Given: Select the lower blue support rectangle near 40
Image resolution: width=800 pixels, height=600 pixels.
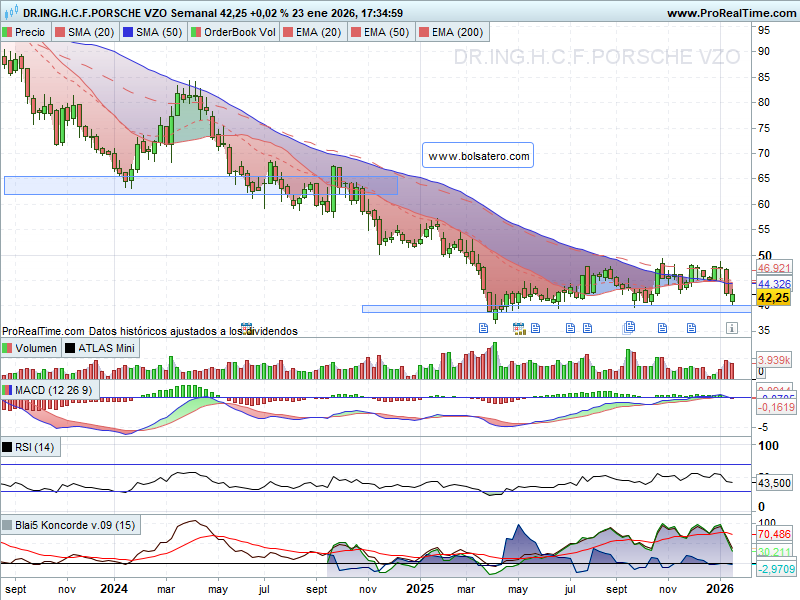Looking at the screenshot, I should click(557, 309).
